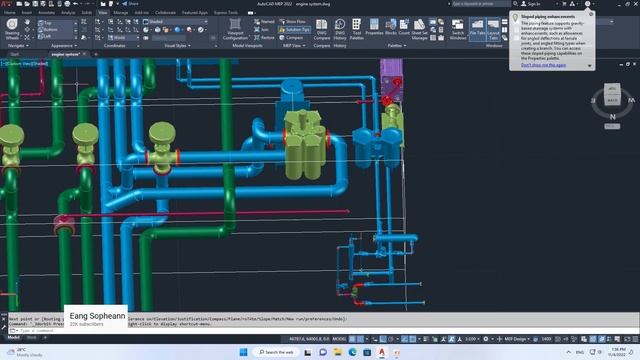The image size is (640, 360).
Task: Click Switch Windows
Action: (458, 29)
